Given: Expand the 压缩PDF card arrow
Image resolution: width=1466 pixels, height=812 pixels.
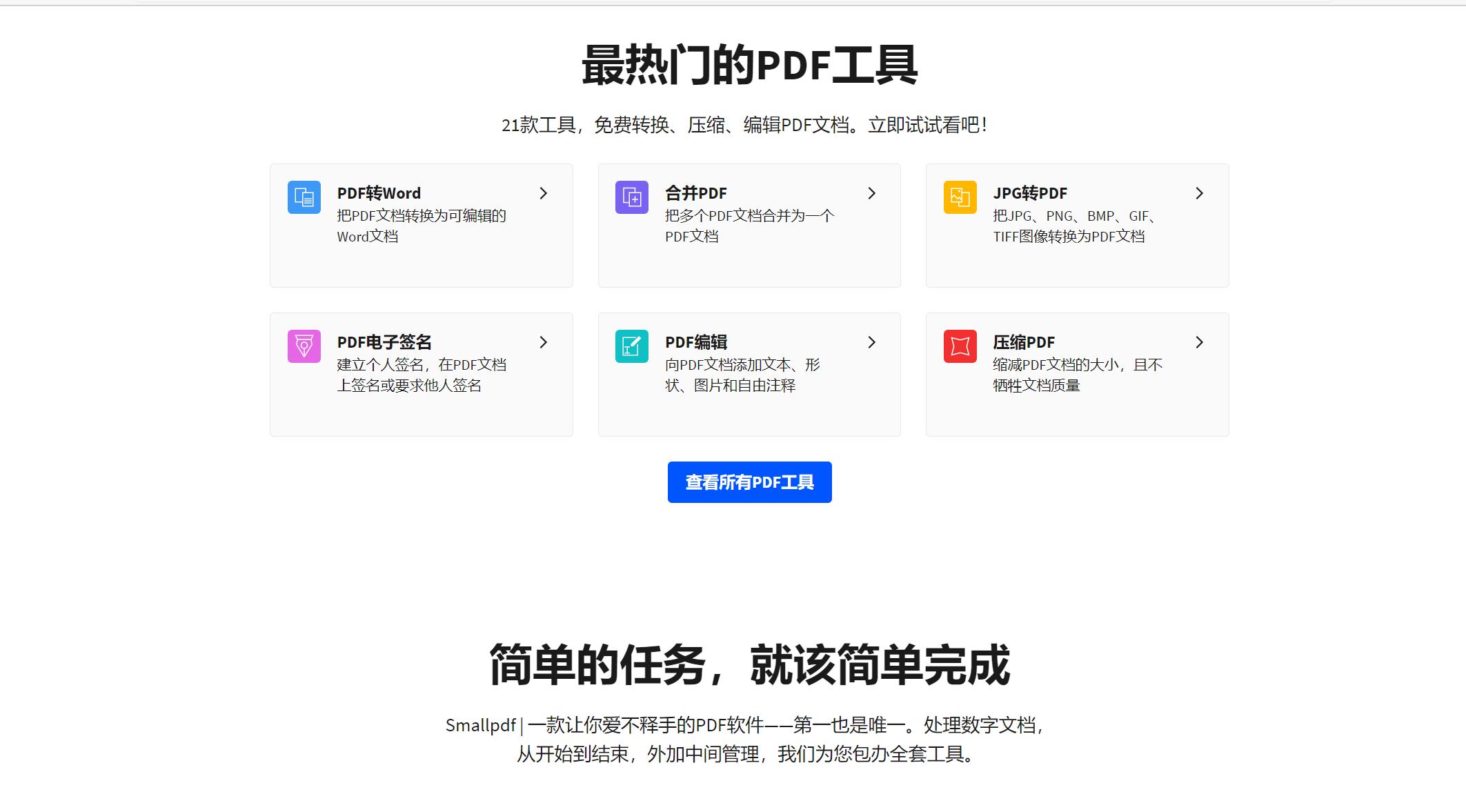Looking at the screenshot, I should point(1200,343).
